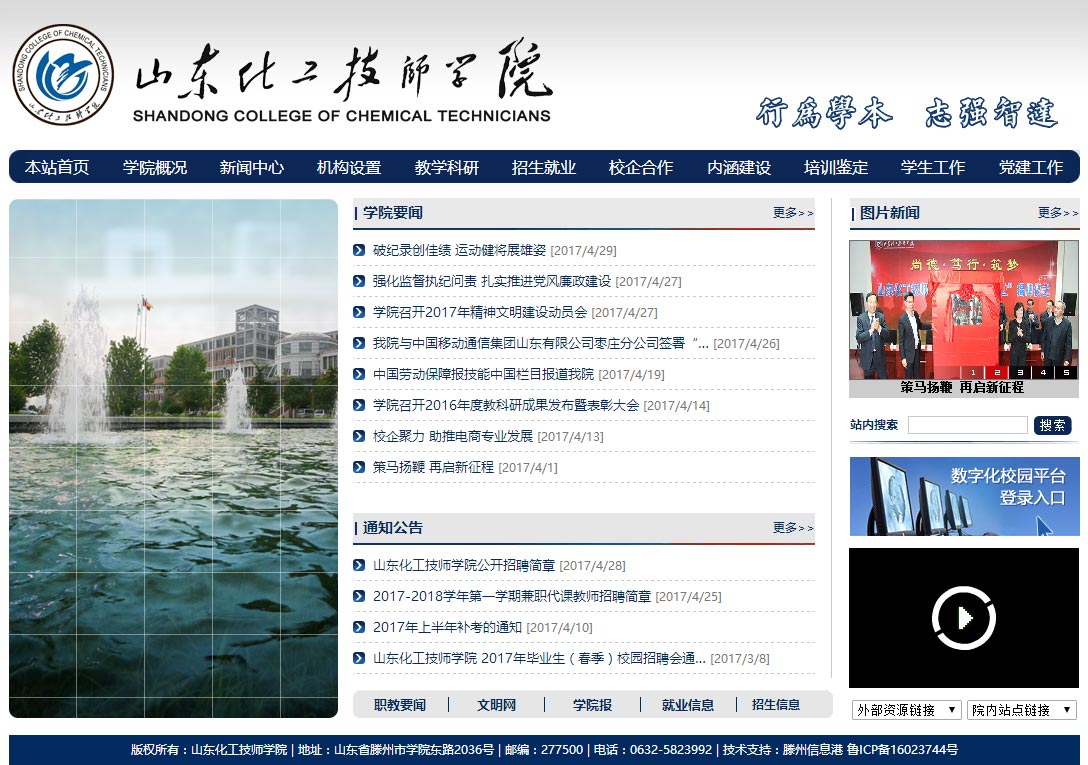1088x765 pixels.
Task: Expand the 院内站点链接 dropdown
Action: tap(1021, 710)
